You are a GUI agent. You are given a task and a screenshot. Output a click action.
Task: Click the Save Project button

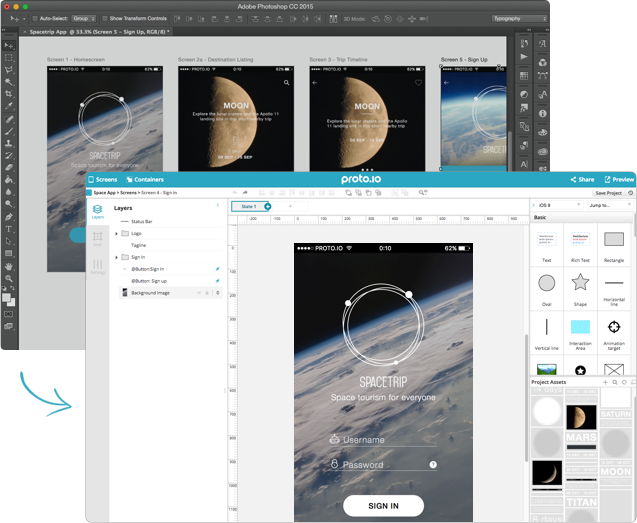[x=608, y=193]
